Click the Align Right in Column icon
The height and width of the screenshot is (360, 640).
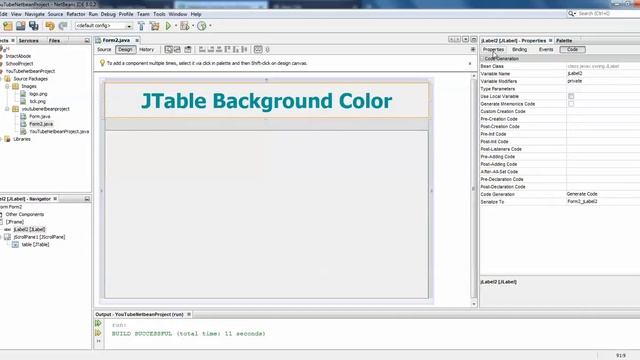211,49
